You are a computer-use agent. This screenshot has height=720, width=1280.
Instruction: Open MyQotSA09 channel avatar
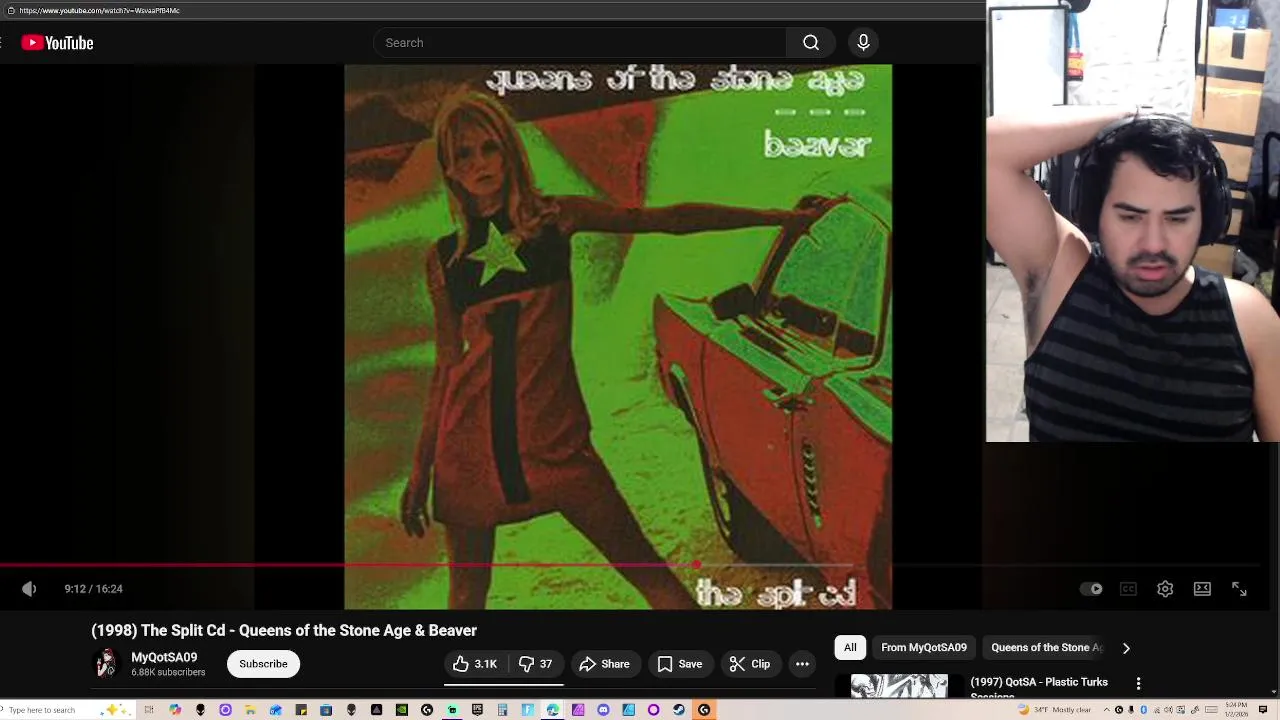pos(105,664)
